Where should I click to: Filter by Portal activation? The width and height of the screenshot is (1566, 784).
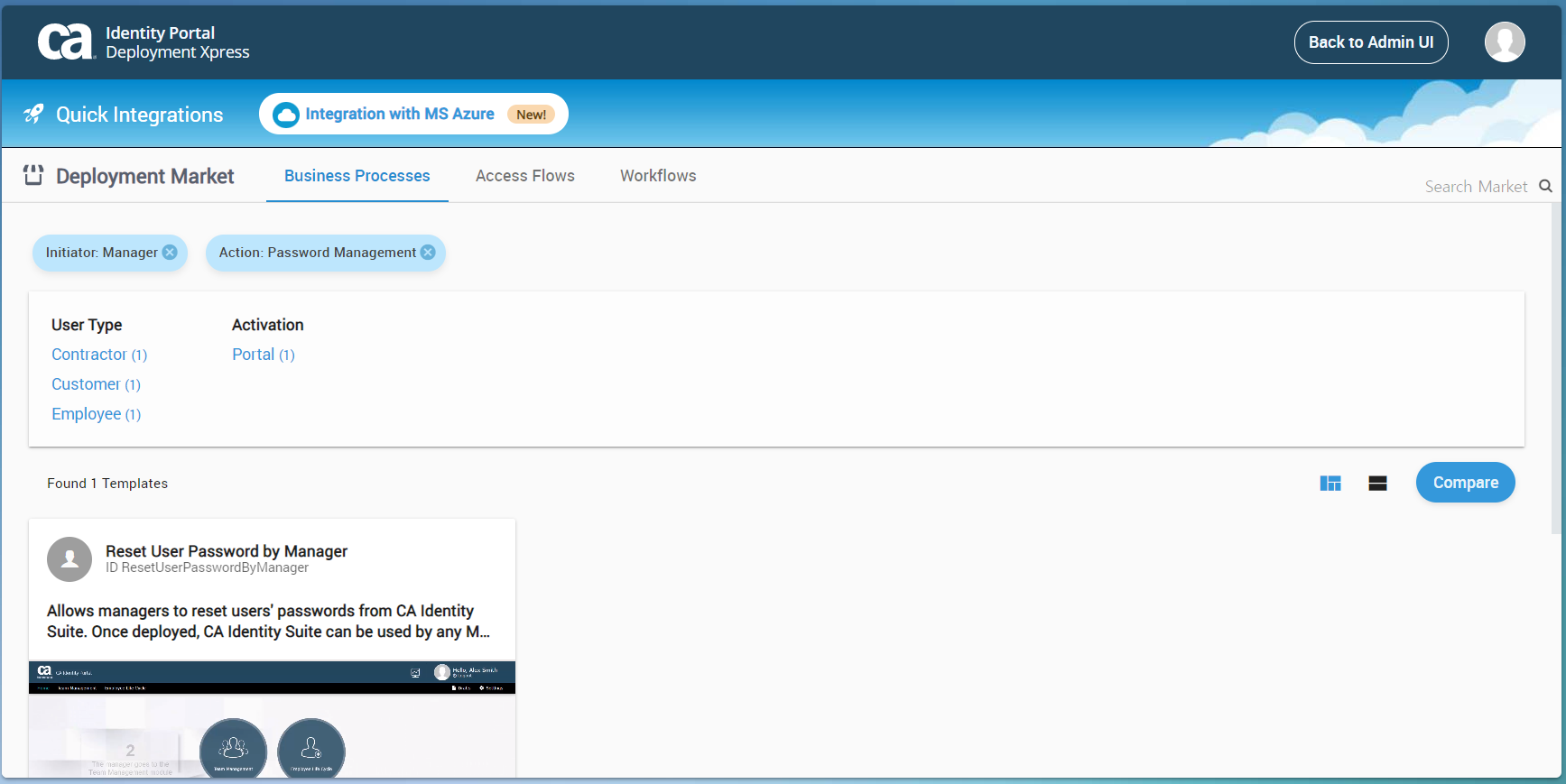pyautogui.click(x=264, y=355)
